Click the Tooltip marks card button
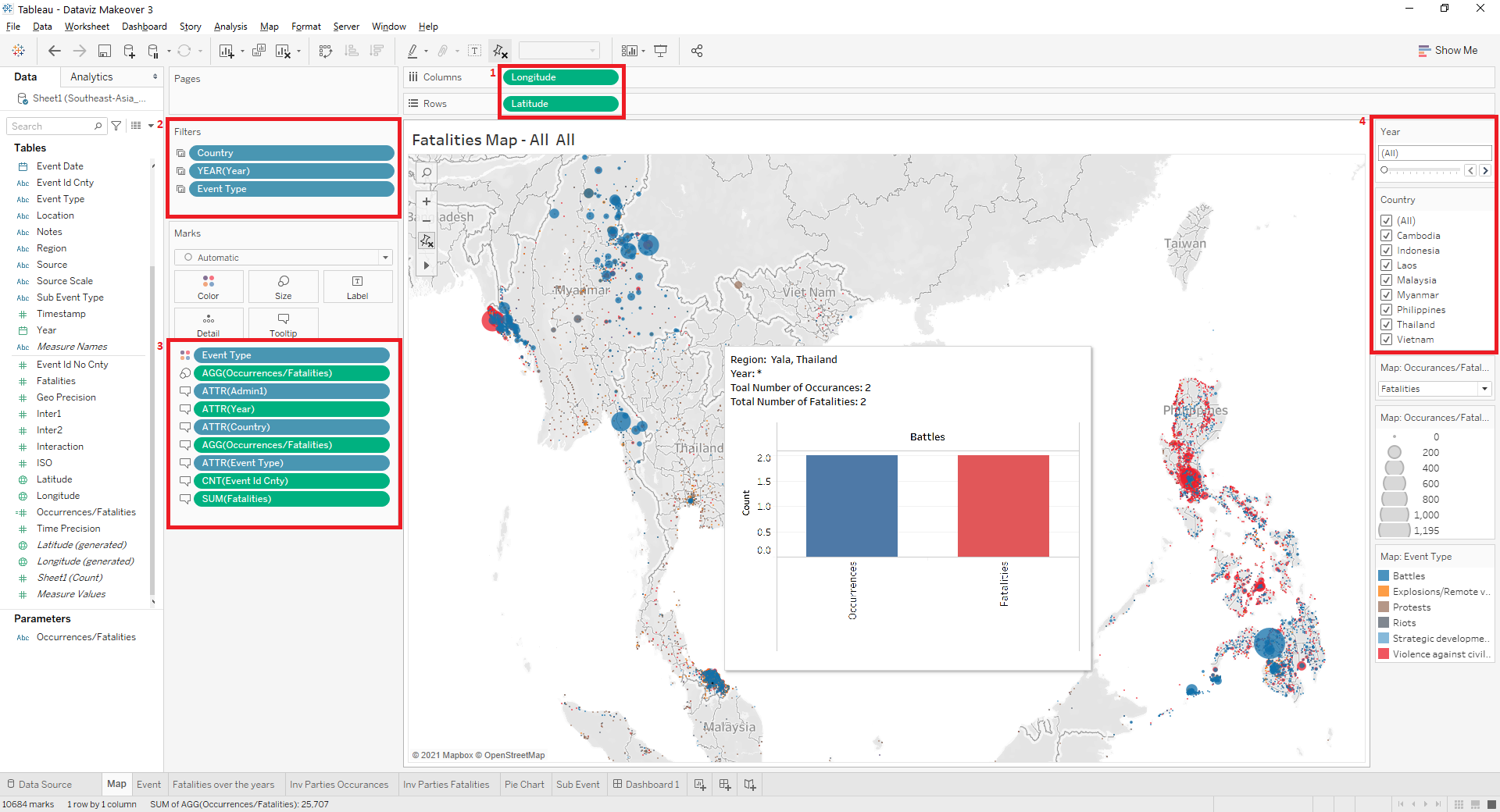The height and width of the screenshot is (812, 1500). 283,324
